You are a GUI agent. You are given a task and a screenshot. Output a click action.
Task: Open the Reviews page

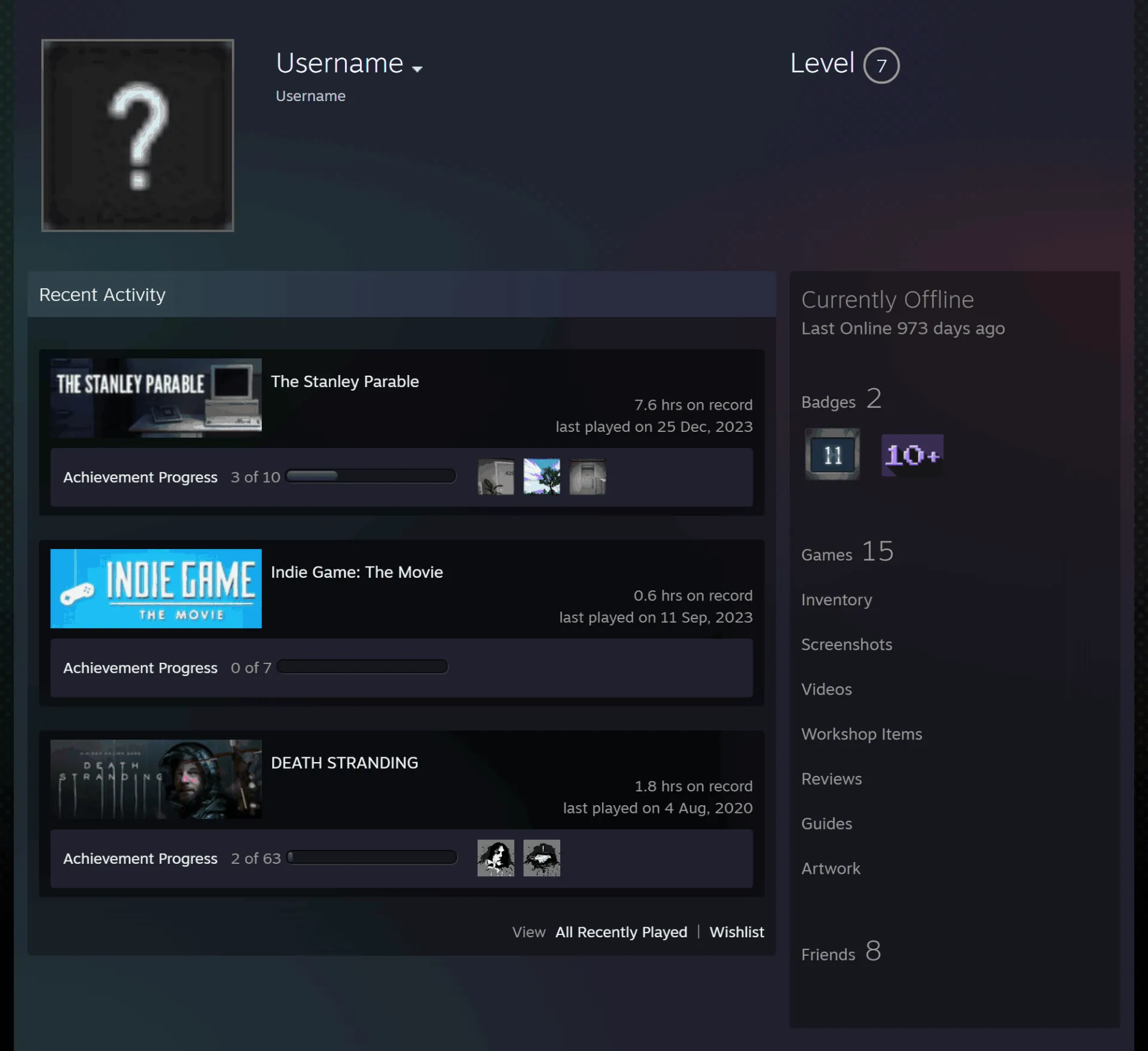(x=832, y=779)
